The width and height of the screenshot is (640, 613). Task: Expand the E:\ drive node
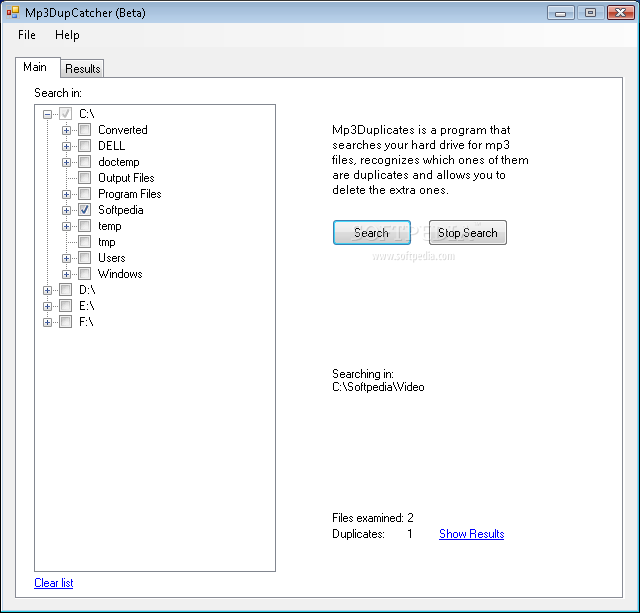(47, 306)
